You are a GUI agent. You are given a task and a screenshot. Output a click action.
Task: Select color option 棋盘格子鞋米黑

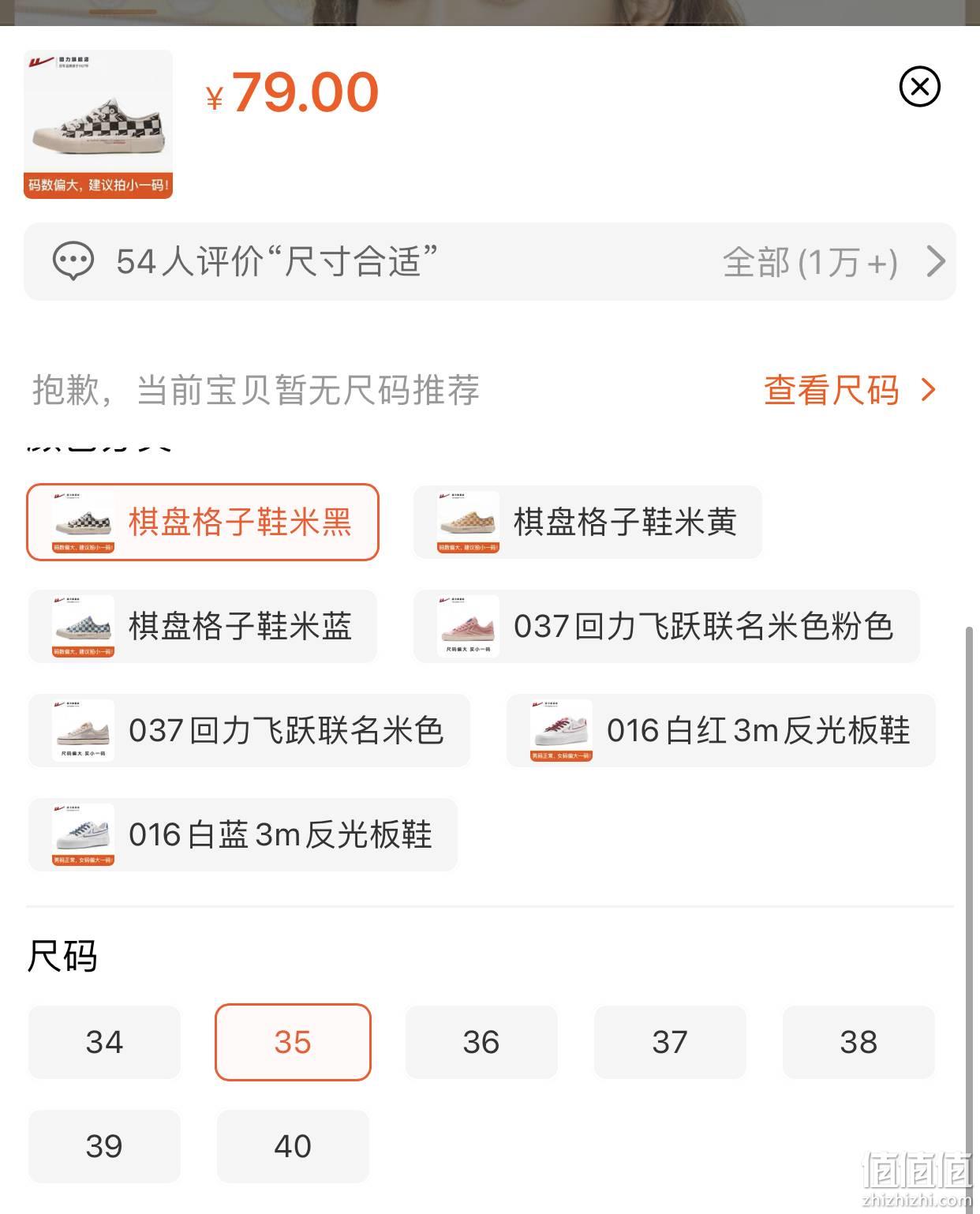click(x=203, y=522)
